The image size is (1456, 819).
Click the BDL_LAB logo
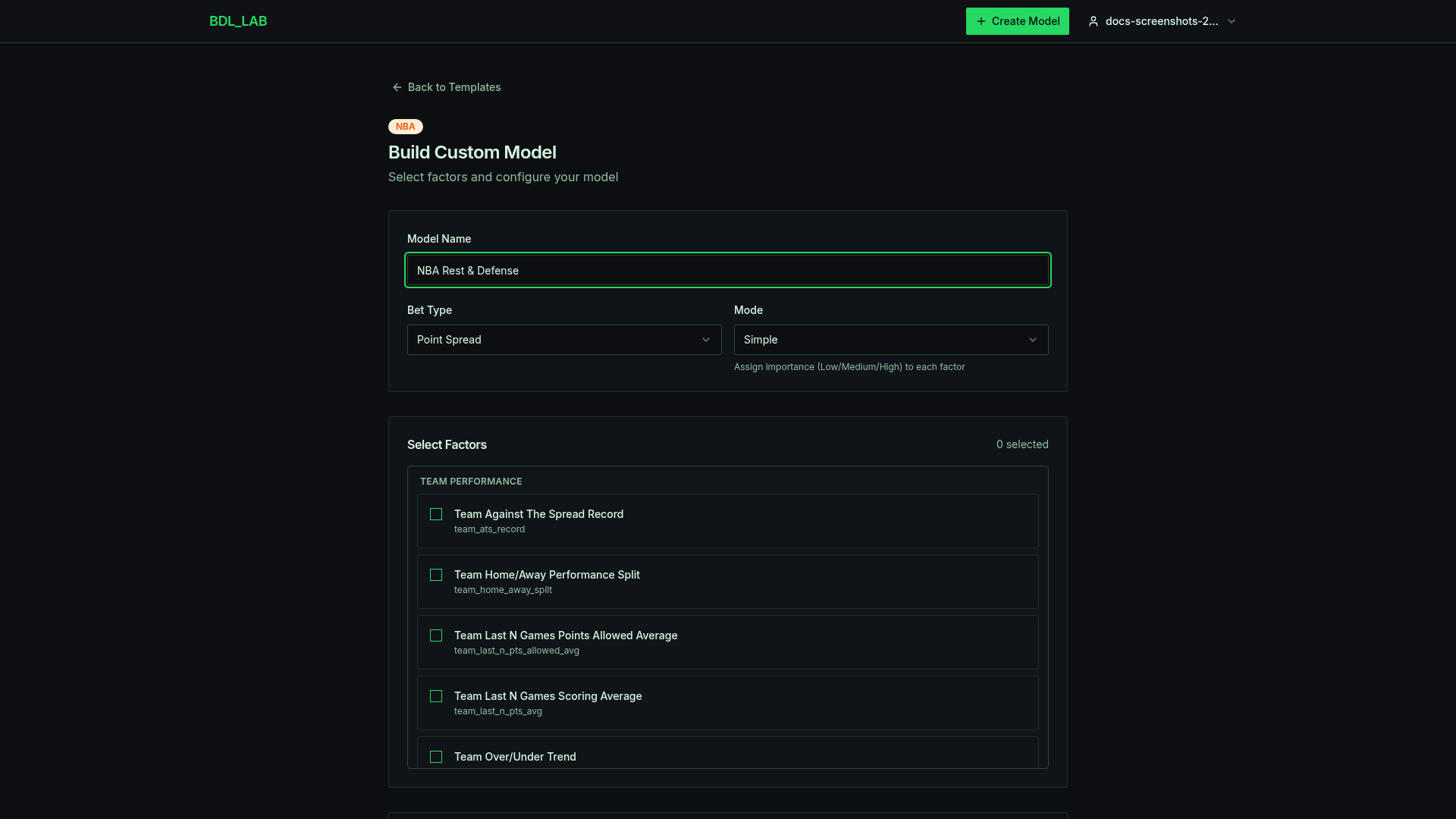point(237,21)
